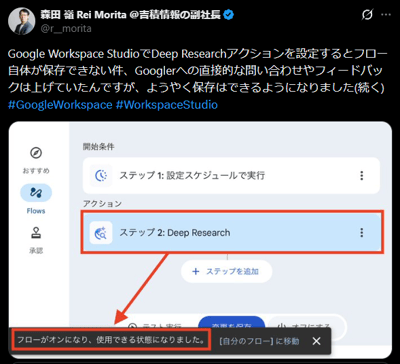This screenshot has width=400, height=364.
Task: Click the schedule clock icon of step 1
Action: [x=101, y=175]
